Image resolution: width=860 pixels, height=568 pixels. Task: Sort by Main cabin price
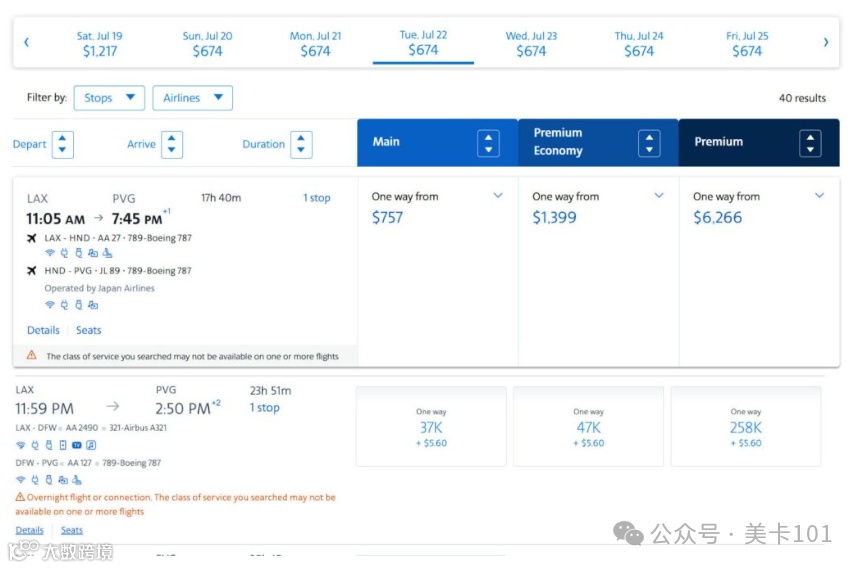488,143
